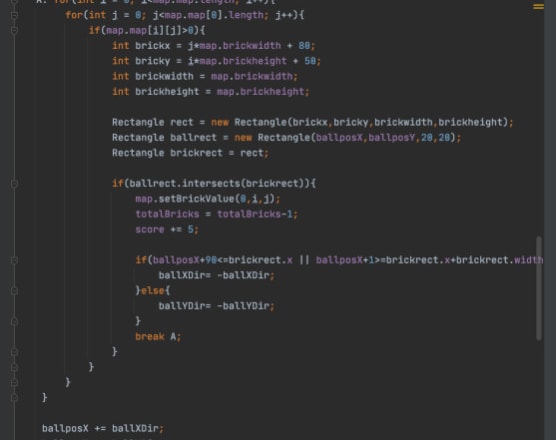This screenshot has width=556, height=440.
Task: Click the yellow warning stripe marker at top right
Action: [x=538, y=6]
